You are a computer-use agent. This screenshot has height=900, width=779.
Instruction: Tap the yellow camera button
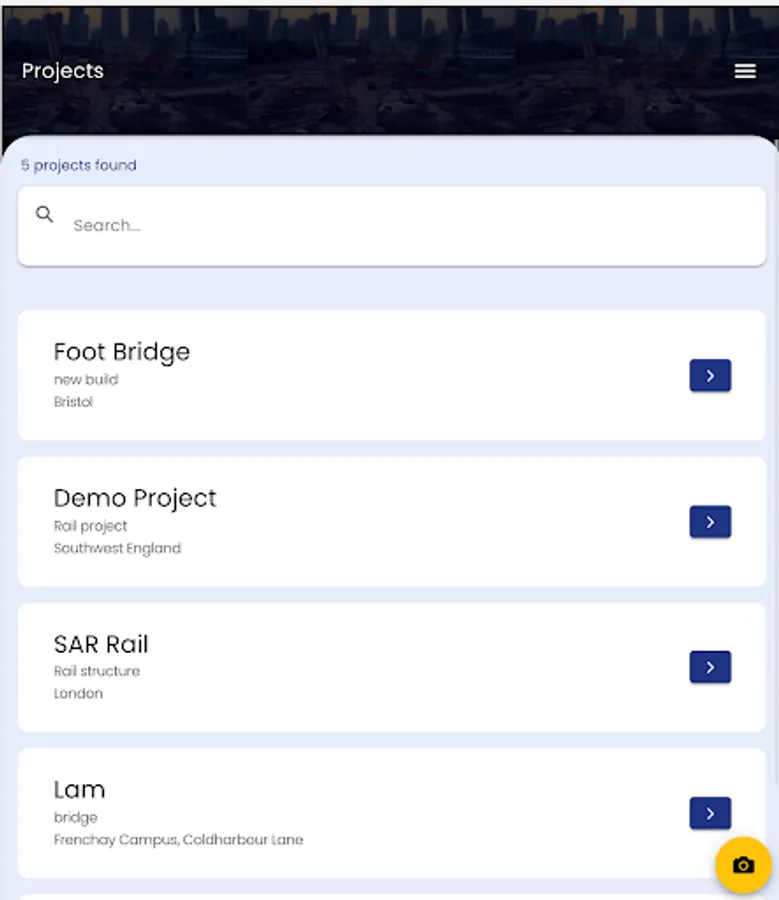pyautogui.click(x=743, y=865)
